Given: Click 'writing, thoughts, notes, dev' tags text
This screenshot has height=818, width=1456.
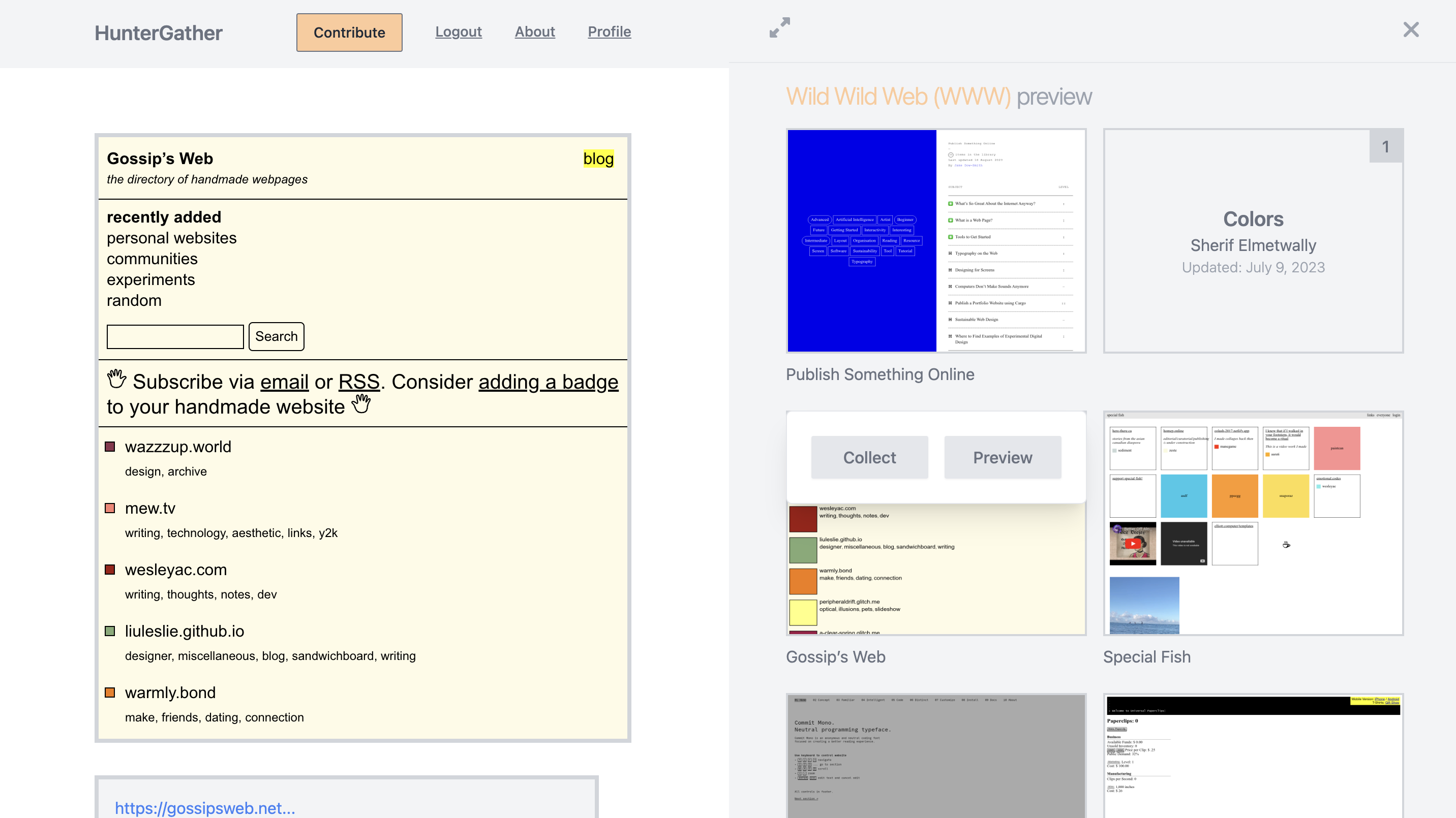Looking at the screenshot, I should tap(201, 594).
